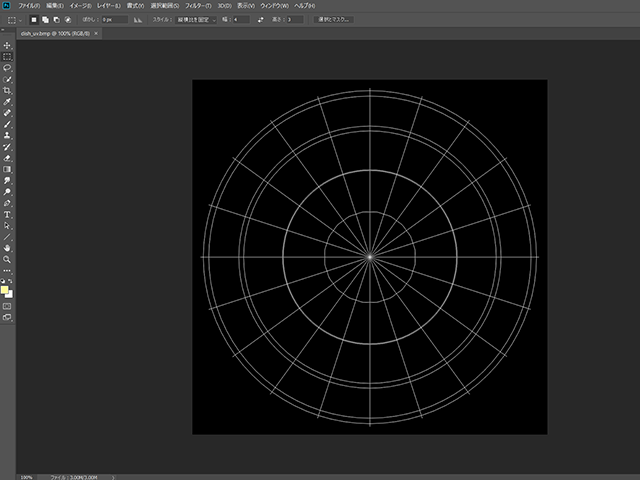Click the Photoshop app icon in menu bar

[x=7, y=6]
